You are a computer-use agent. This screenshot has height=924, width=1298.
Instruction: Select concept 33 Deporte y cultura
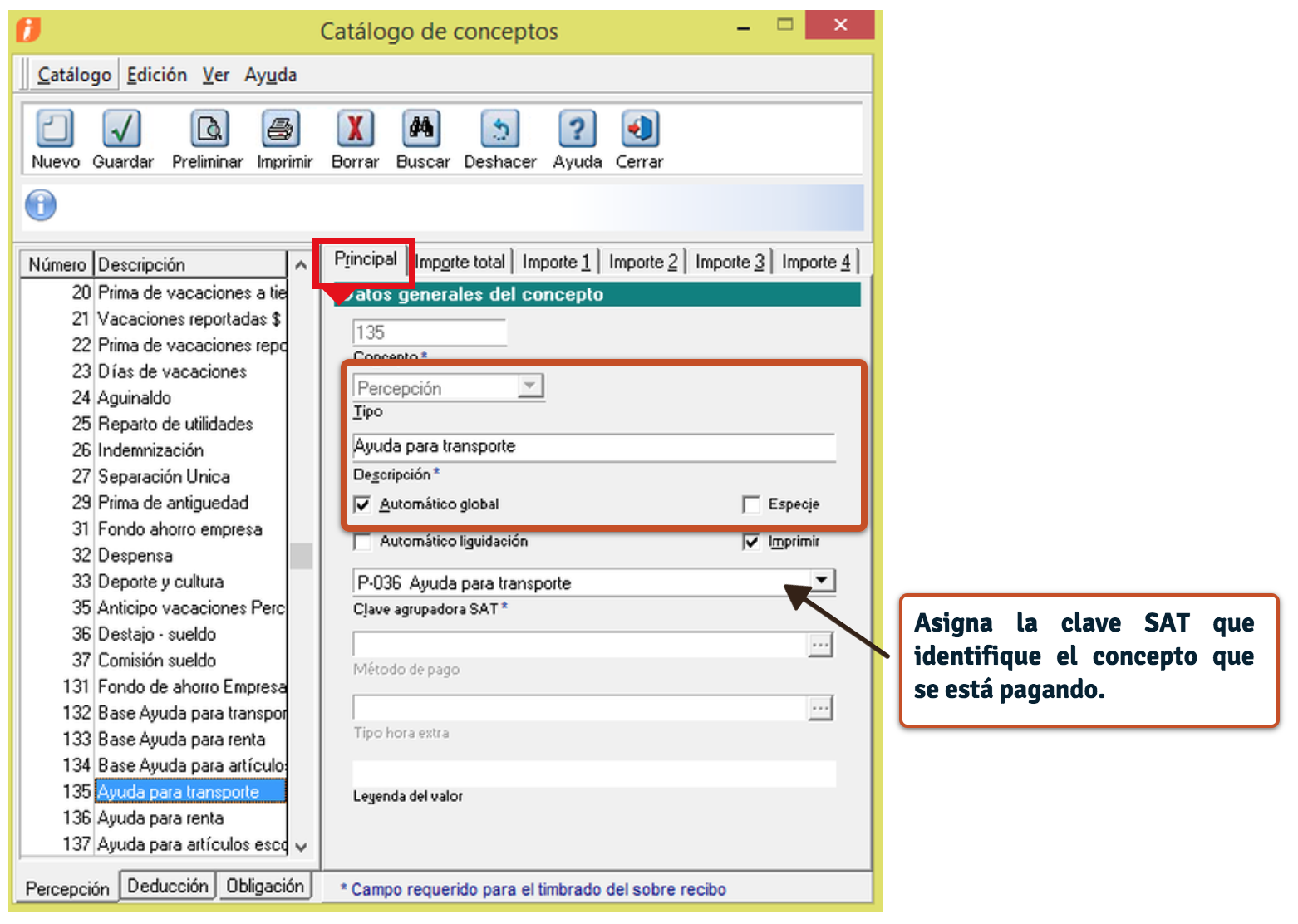[154, 582]
